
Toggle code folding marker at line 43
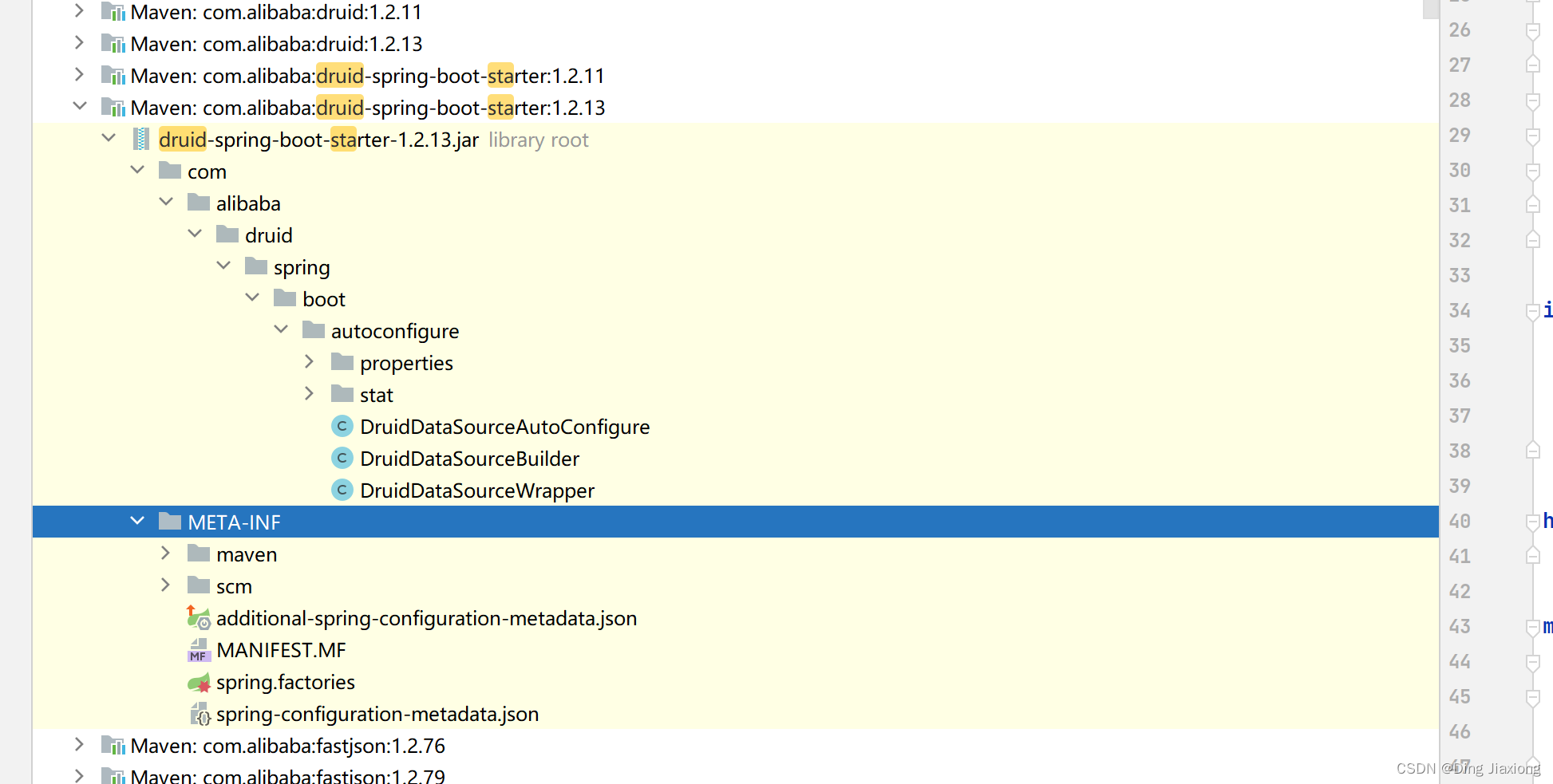1532,627
